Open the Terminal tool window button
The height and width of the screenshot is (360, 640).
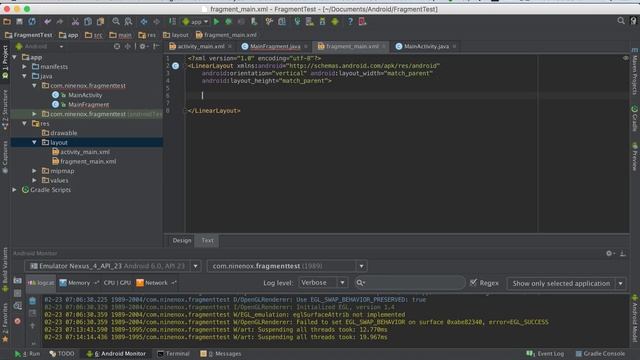point(173,354)
